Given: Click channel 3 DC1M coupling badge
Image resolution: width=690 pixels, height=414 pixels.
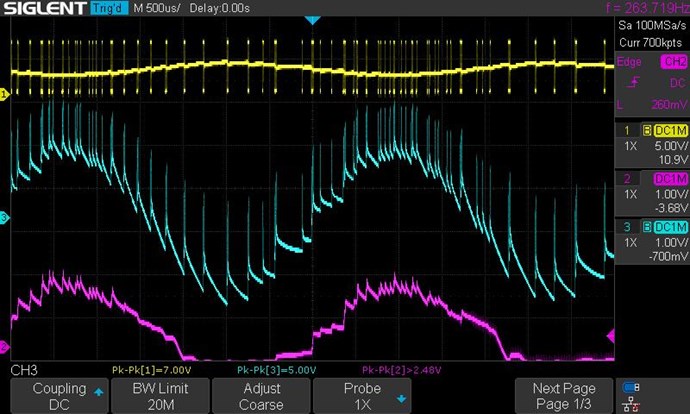Looking at the screenshot, I should [671, 227].
